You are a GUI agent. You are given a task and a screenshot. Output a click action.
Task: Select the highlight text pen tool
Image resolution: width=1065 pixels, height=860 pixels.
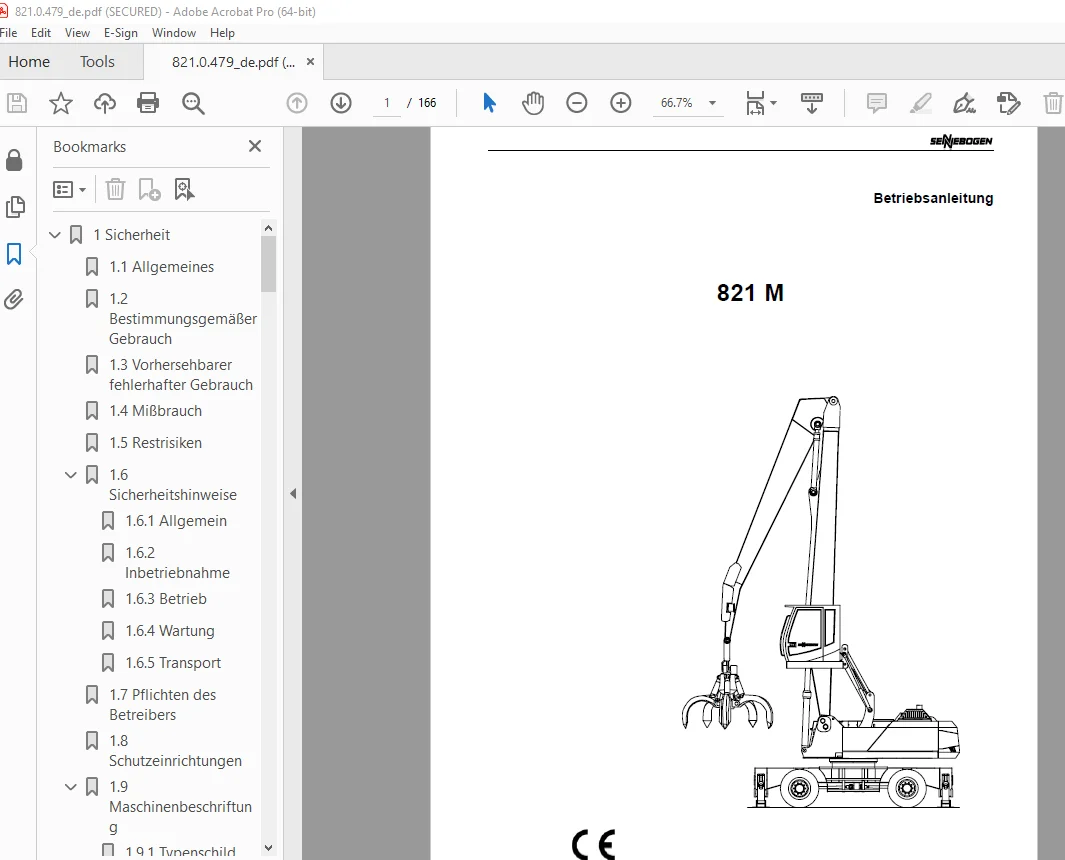(921, 103)
